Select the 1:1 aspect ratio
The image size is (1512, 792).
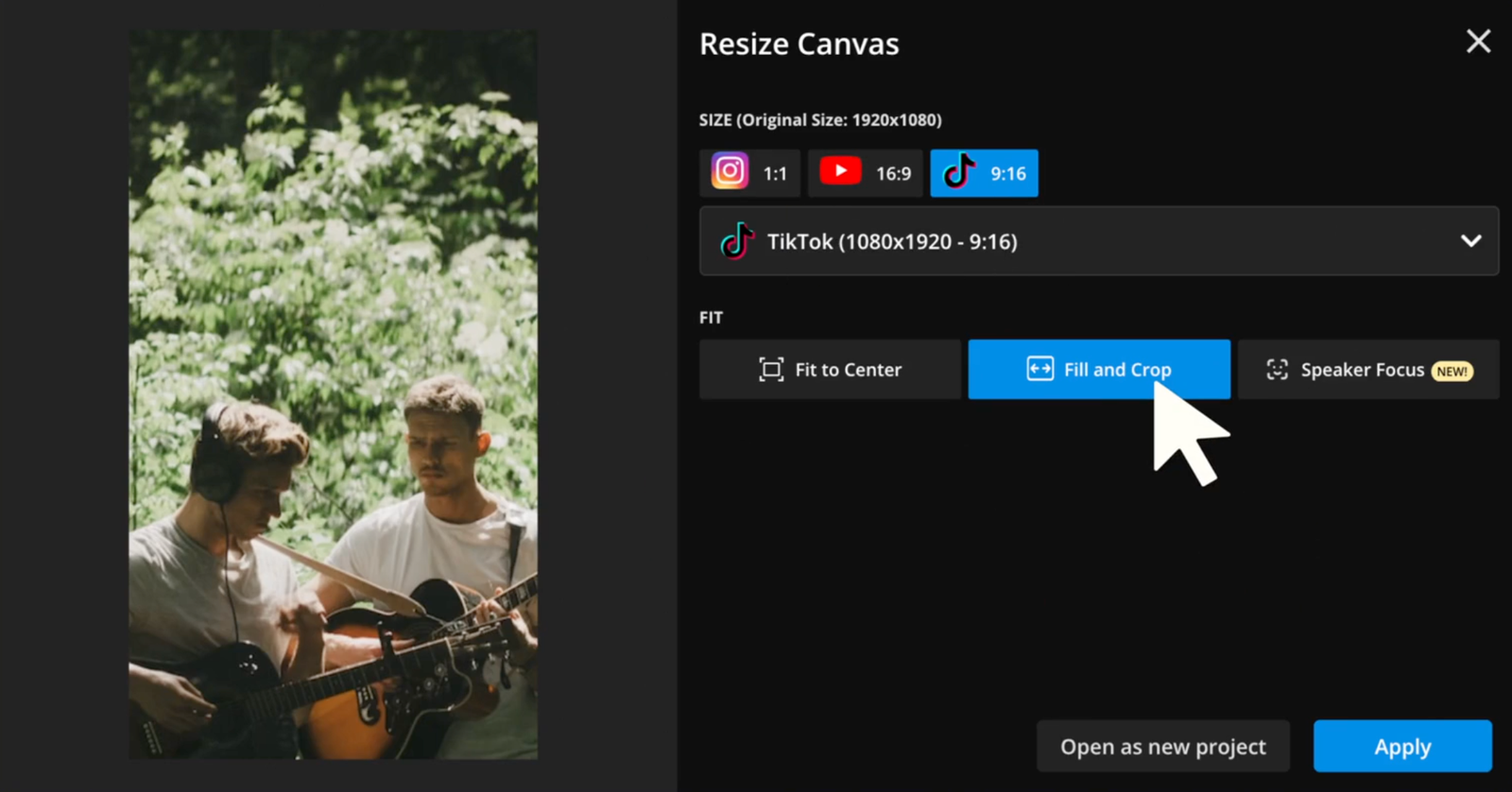click(x=749, y=172)
